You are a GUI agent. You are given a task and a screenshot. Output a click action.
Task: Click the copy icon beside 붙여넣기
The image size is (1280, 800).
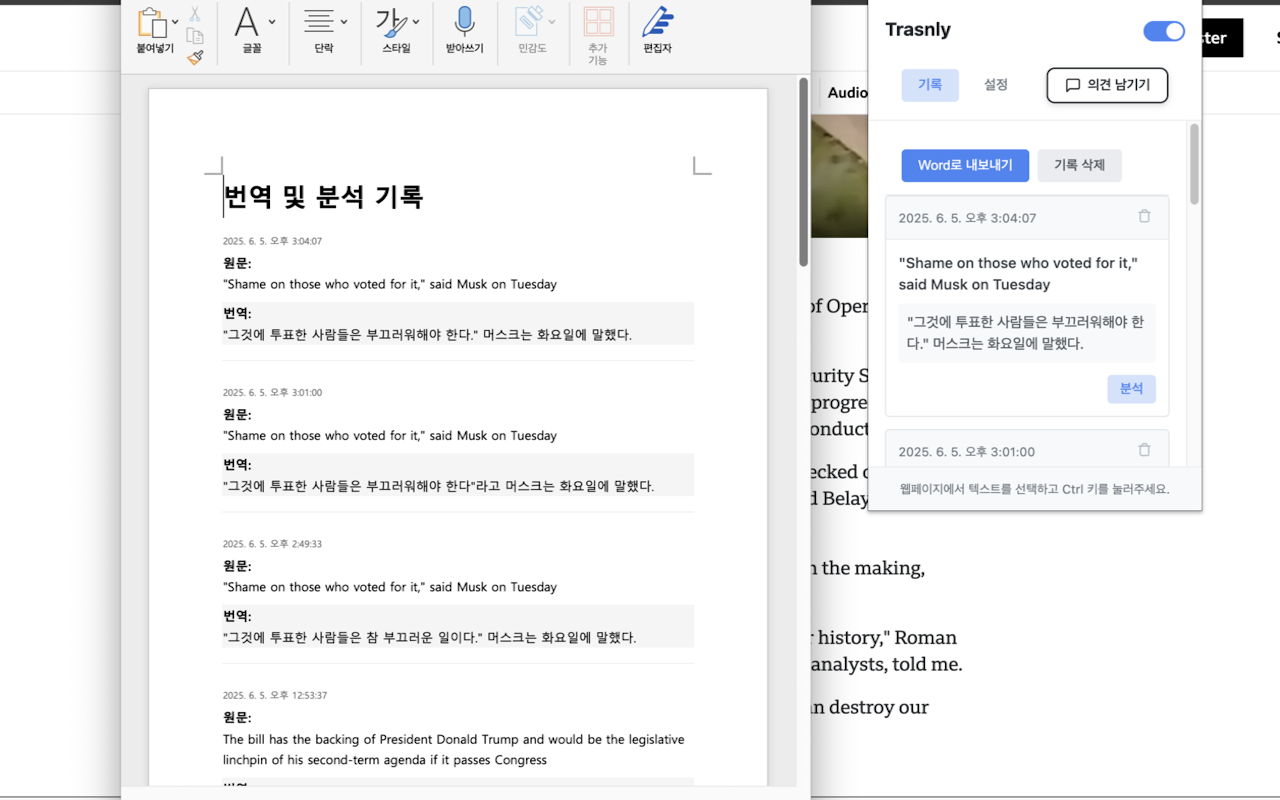coord(195,36)
